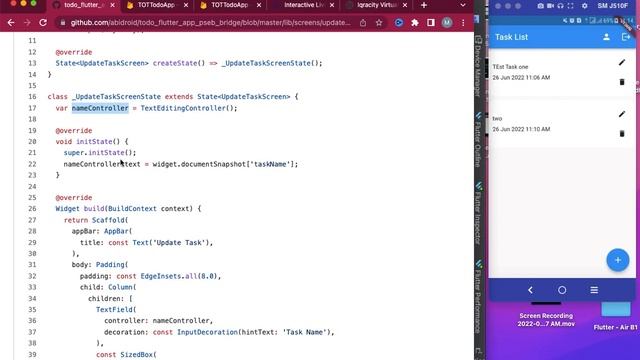Viewport: 640px width, 360px height.
Task: Edit the 'TEst Task one' item
Action: (x=622, y=62)
